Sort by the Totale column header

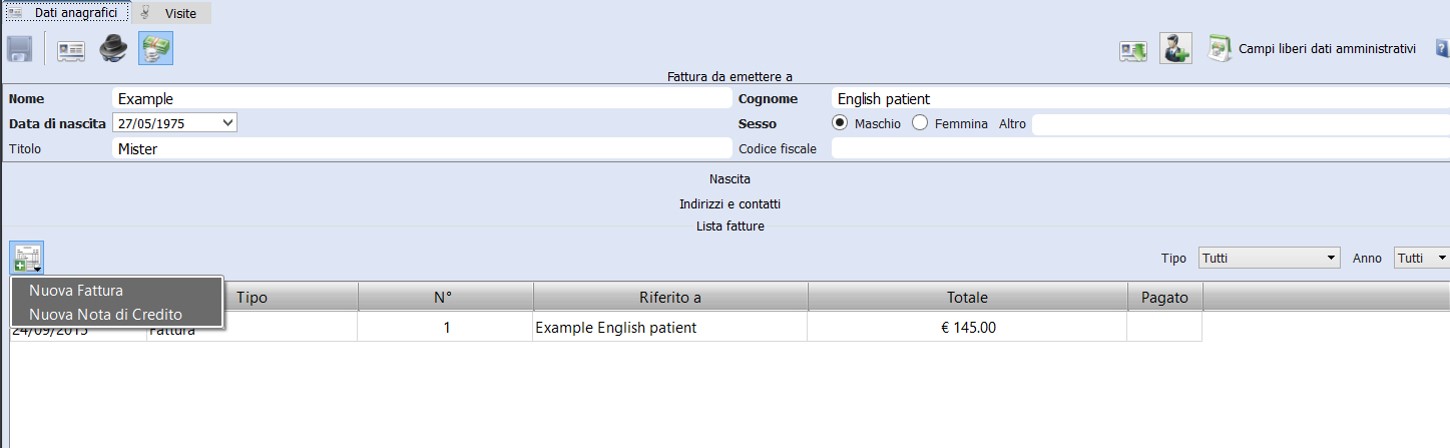[966, 297]
